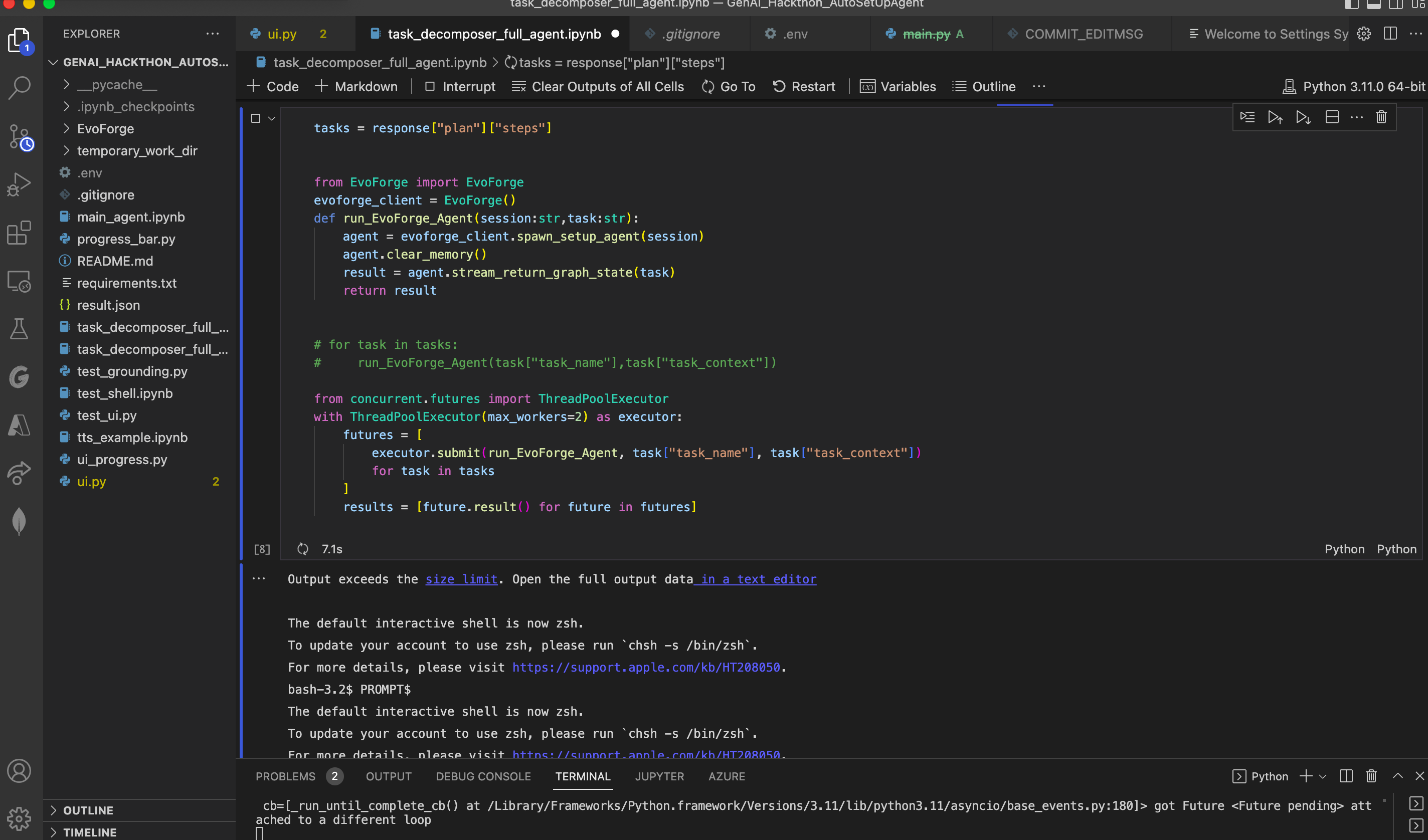Open output 'in a text editor' link
Viewport: 1428px width, 840px height.
point(758,579)
